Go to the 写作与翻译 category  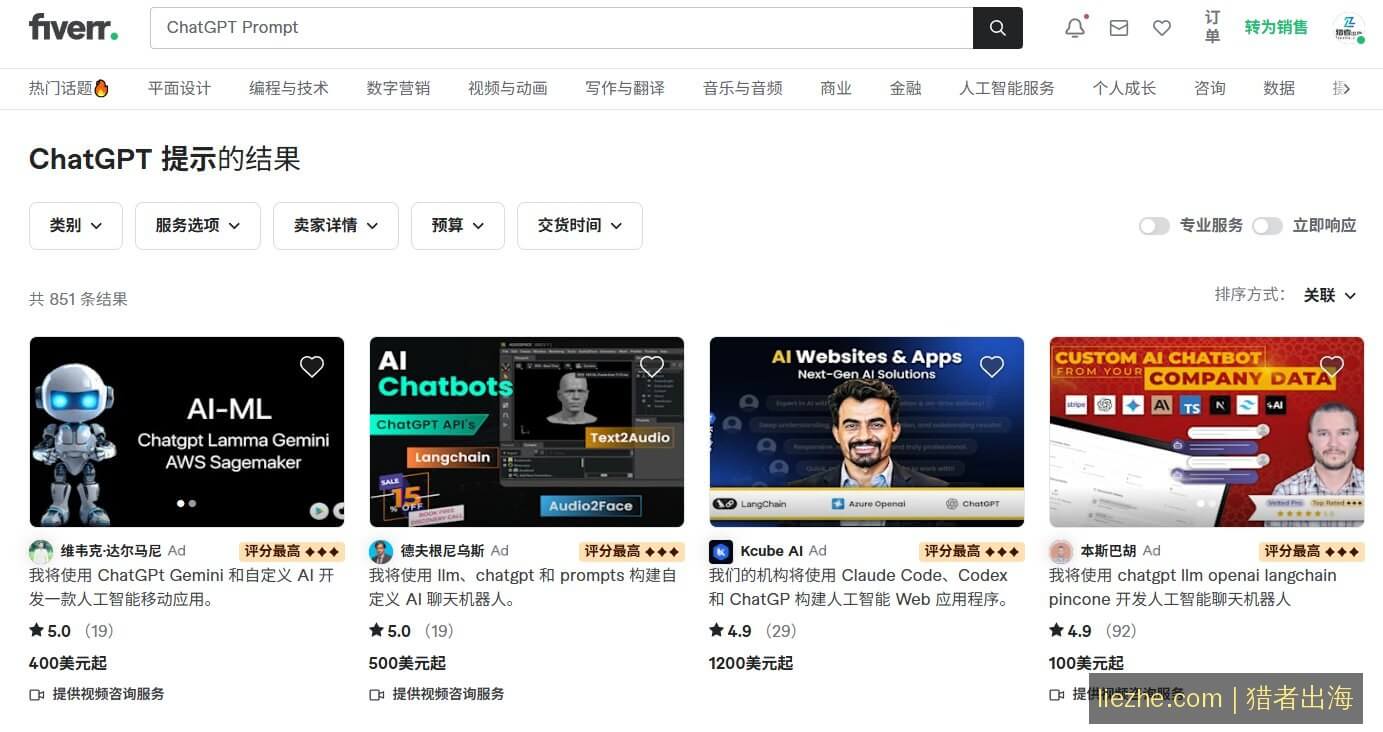(x=625, y=88)
